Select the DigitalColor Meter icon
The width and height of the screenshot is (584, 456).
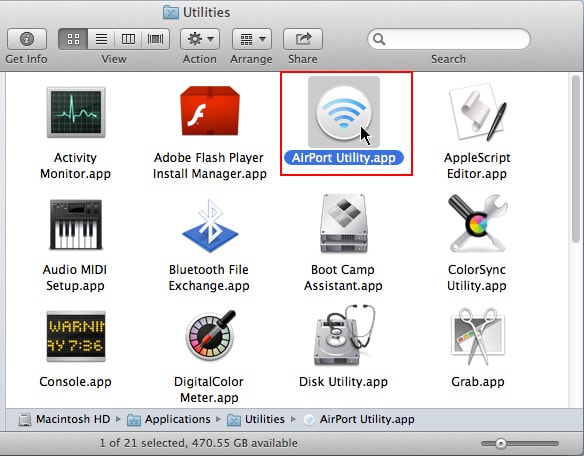[211, 335]
